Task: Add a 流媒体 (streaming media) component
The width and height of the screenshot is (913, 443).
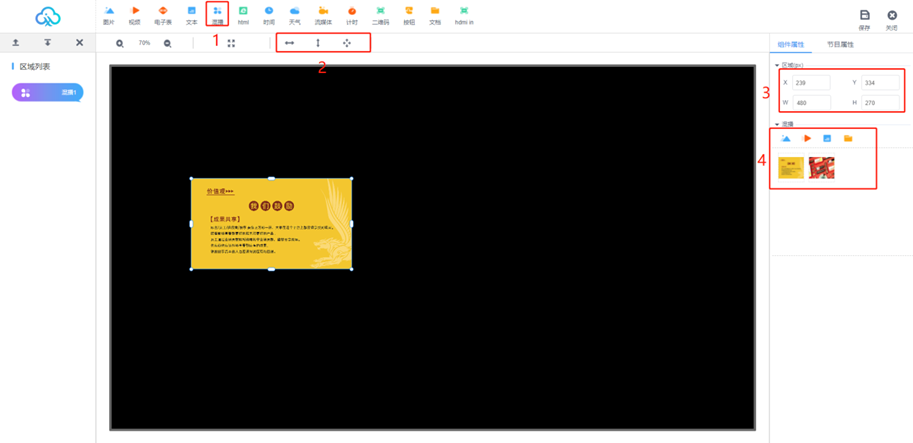Action: pos(323,14)
